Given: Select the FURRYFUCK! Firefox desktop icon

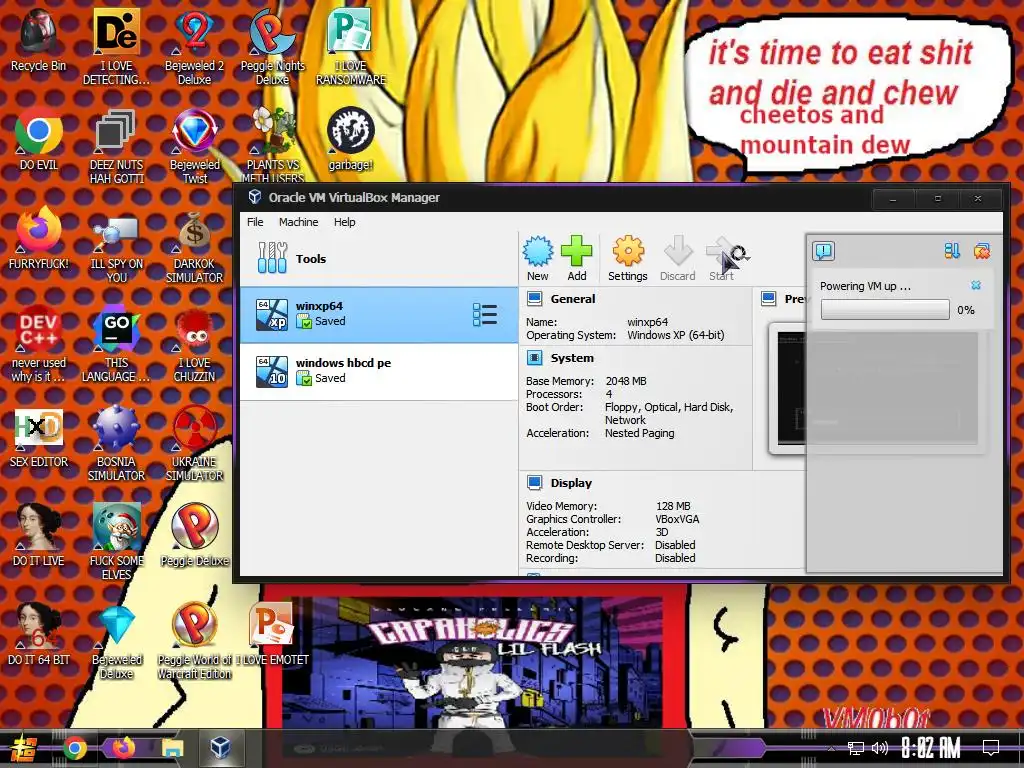Looking at the screenshot, I should pos(39,238).
